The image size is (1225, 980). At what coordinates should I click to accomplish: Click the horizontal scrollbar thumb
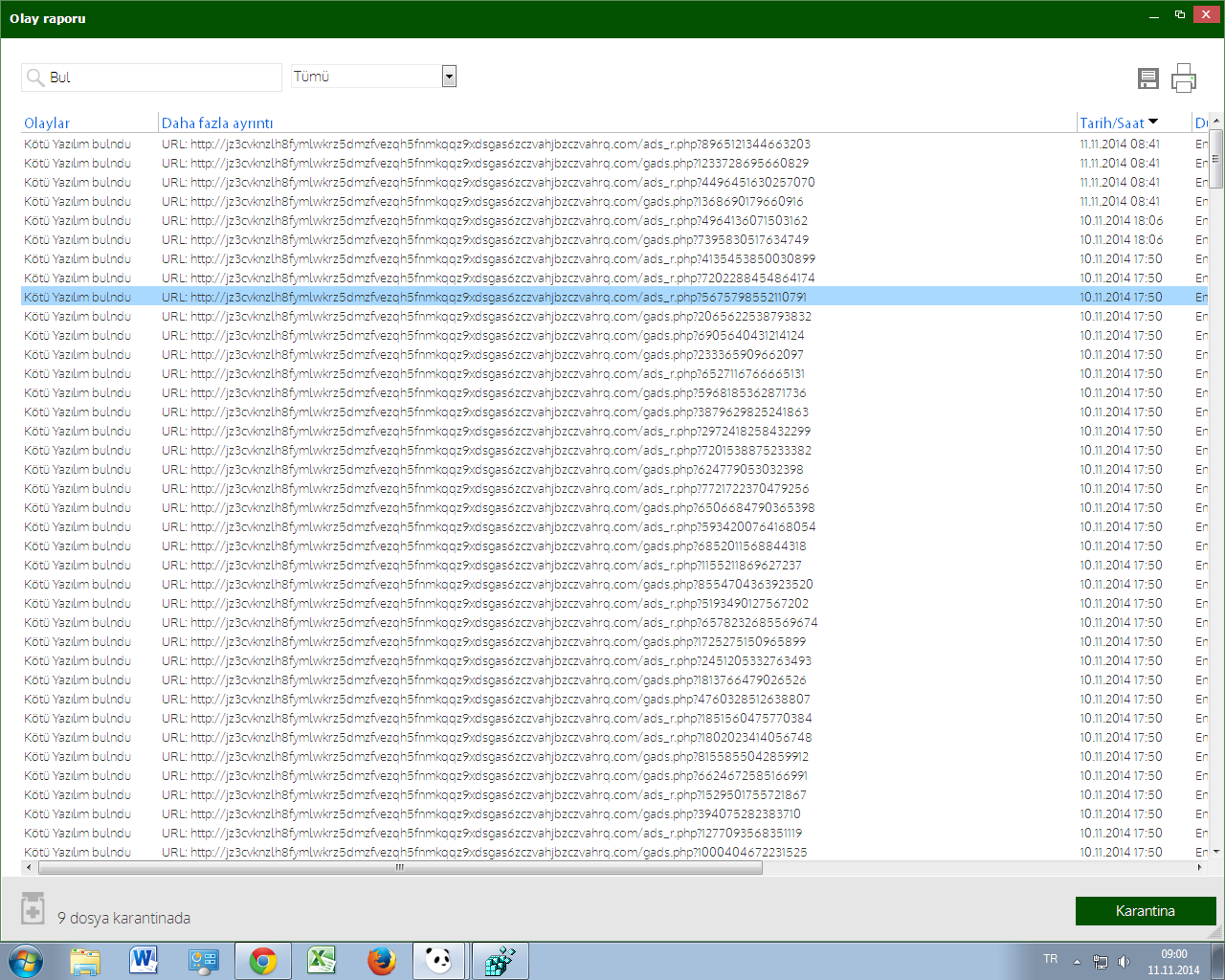pyautogui.click(x=400, y=868)
